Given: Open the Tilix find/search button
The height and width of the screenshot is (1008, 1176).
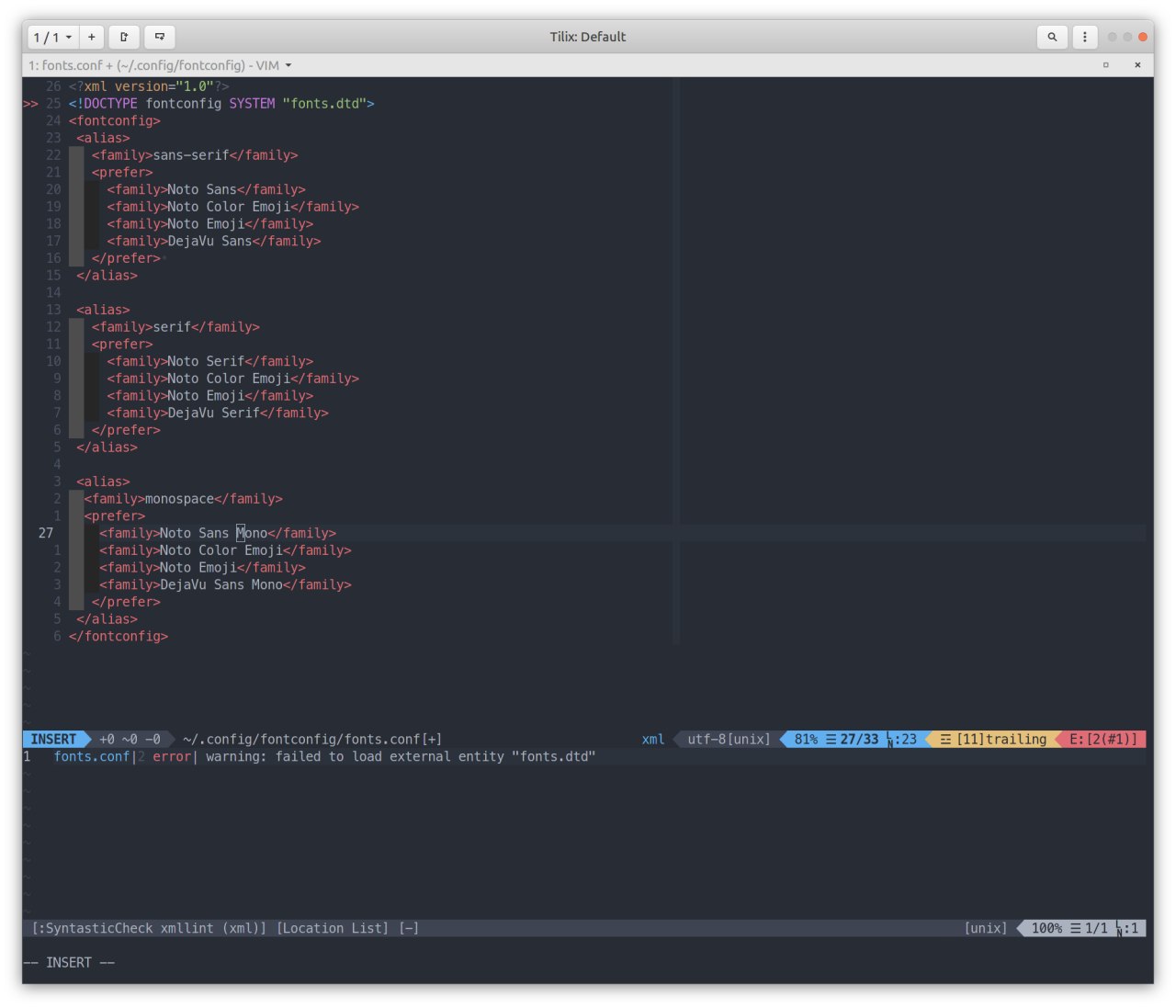Looking at the screenshot, I should tap(1052, 37).
